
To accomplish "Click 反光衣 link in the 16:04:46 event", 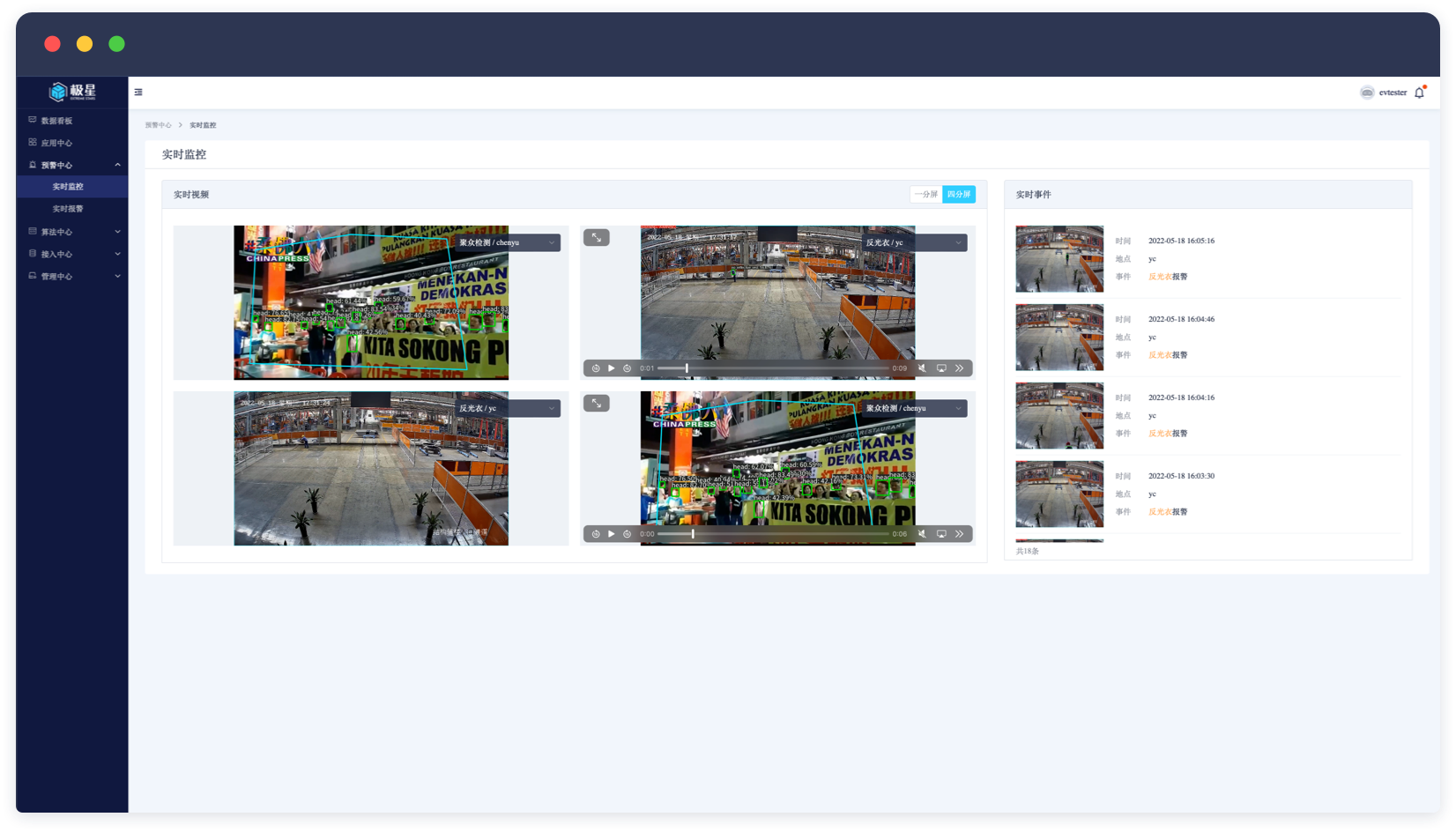I will point(1160,355).
